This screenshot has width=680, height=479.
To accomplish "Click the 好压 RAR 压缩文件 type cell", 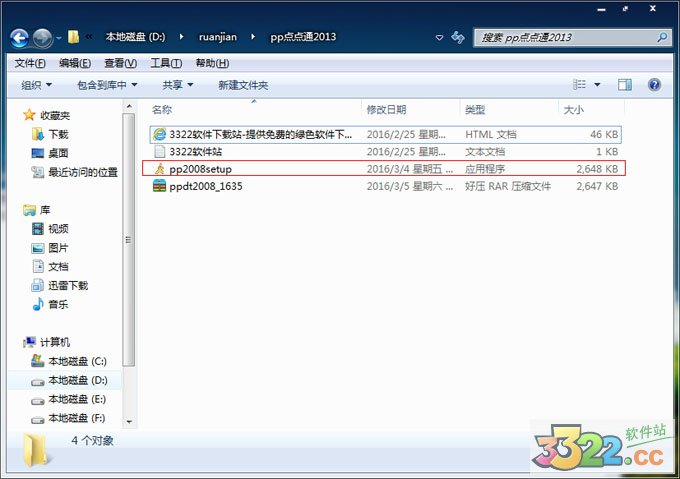I will pos(508,186).
